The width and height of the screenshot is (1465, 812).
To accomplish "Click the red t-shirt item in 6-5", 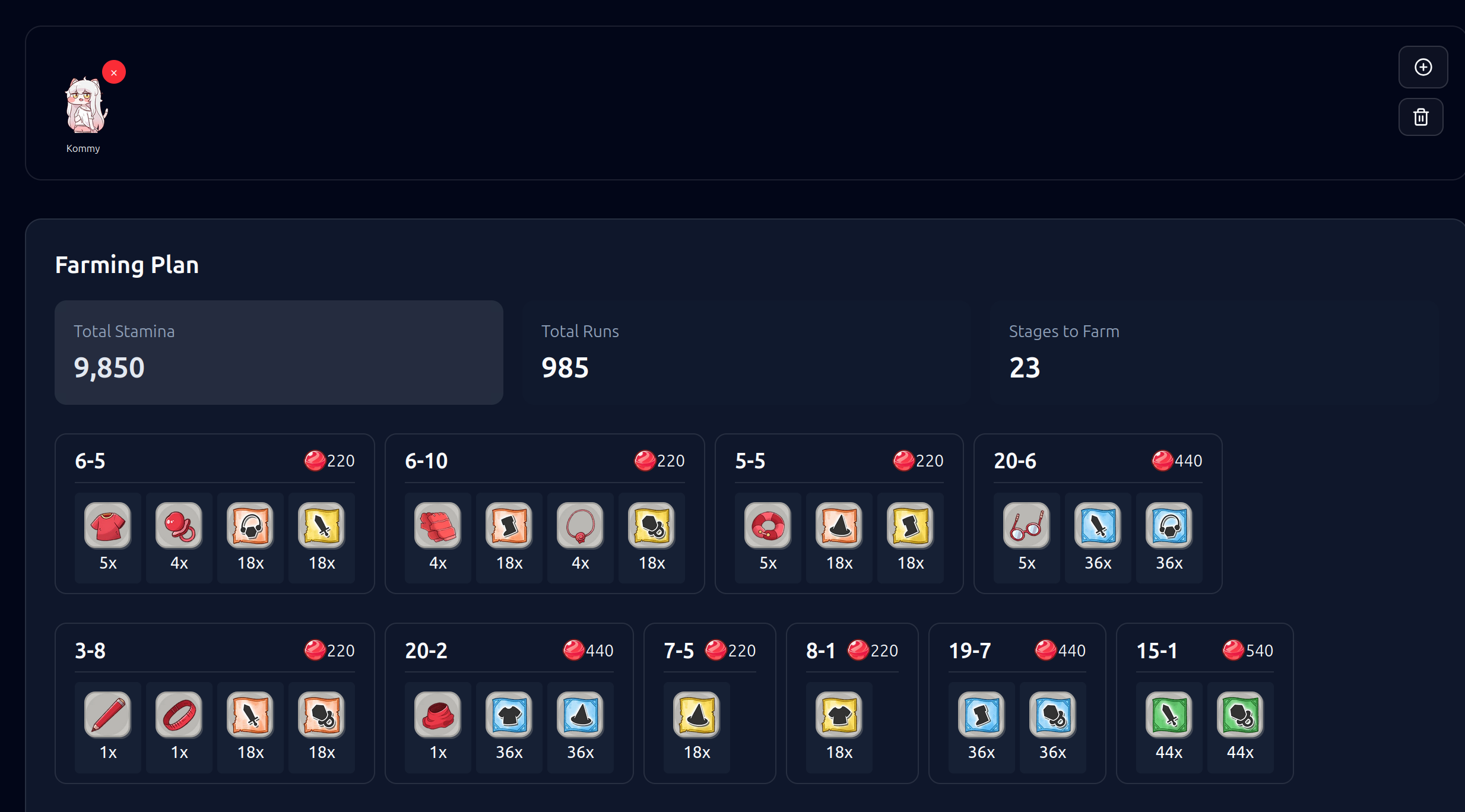I will 107,525.
